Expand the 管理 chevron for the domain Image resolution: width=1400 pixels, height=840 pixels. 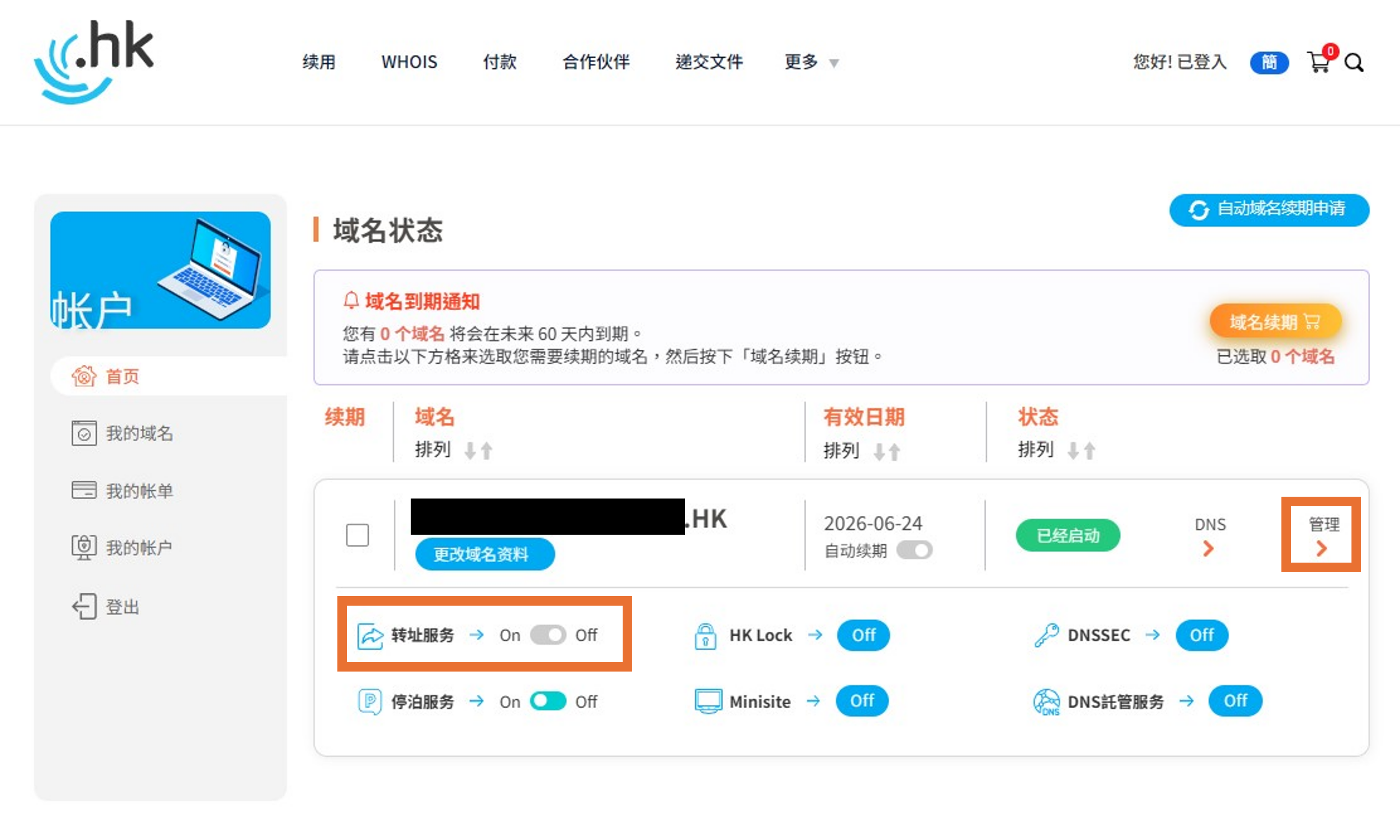1321,547
